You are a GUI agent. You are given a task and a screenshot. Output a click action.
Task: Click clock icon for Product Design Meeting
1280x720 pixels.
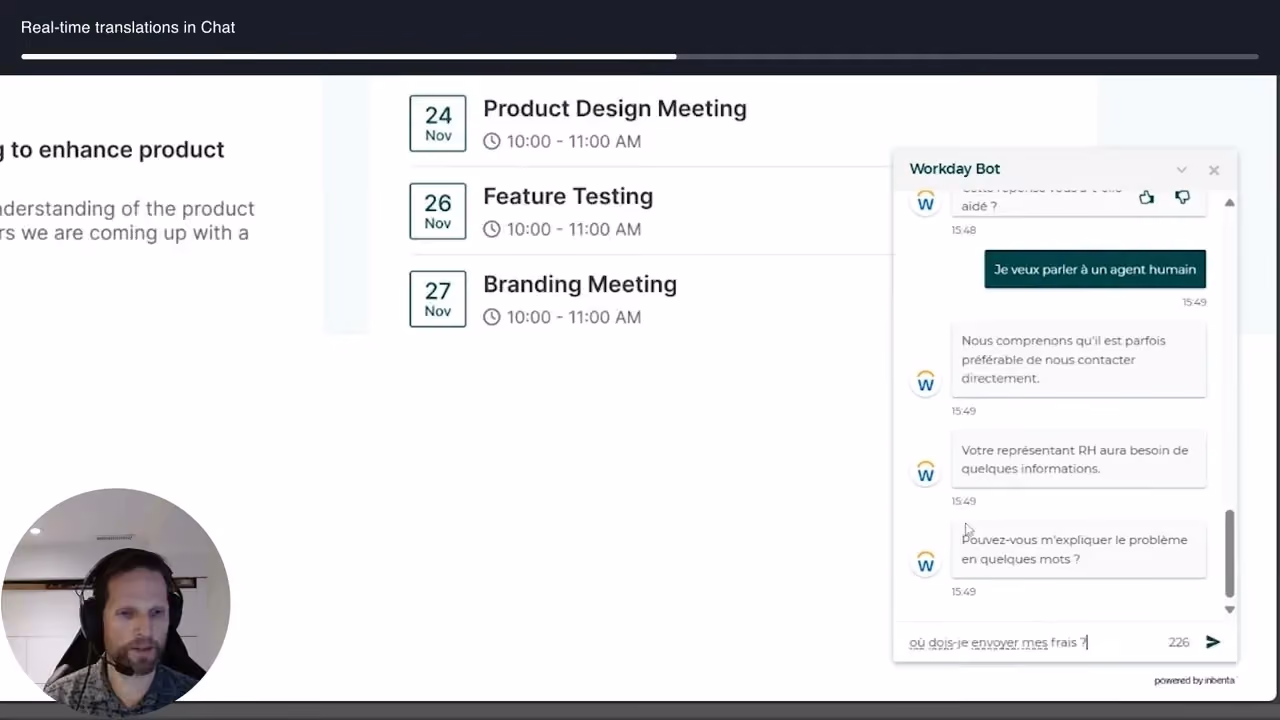point(491,141)
